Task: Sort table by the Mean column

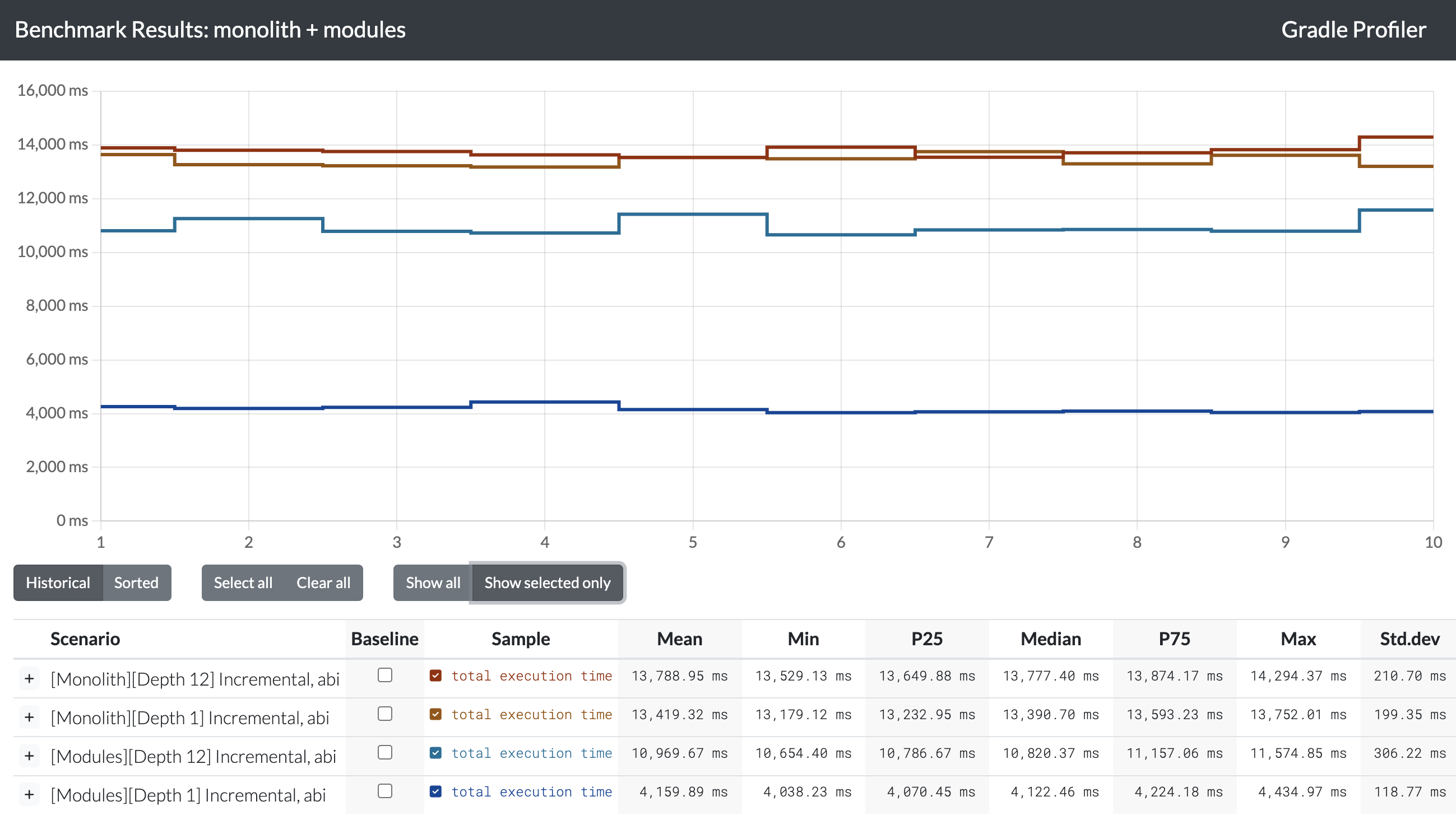Action: [x=679, y=639]
